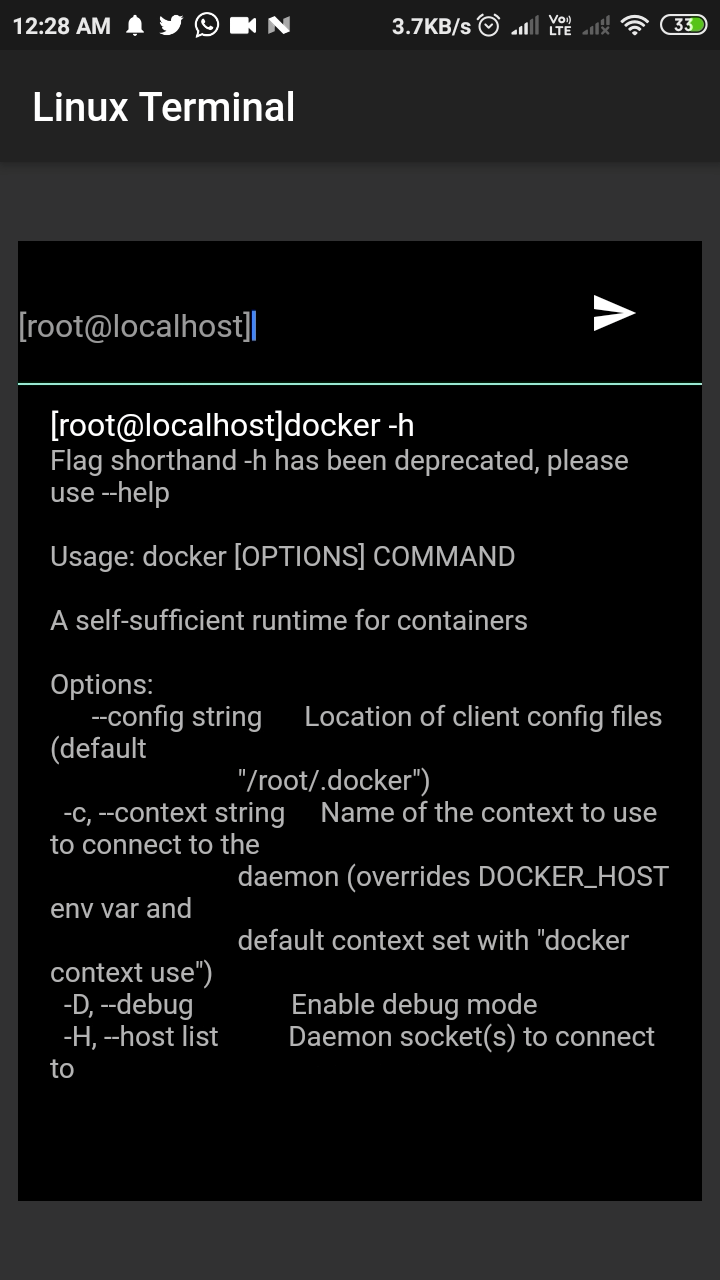
Task: Select the 'Usage: docker [OPTIONS] COMMAND' line
Action: click(x=282, y=557)
